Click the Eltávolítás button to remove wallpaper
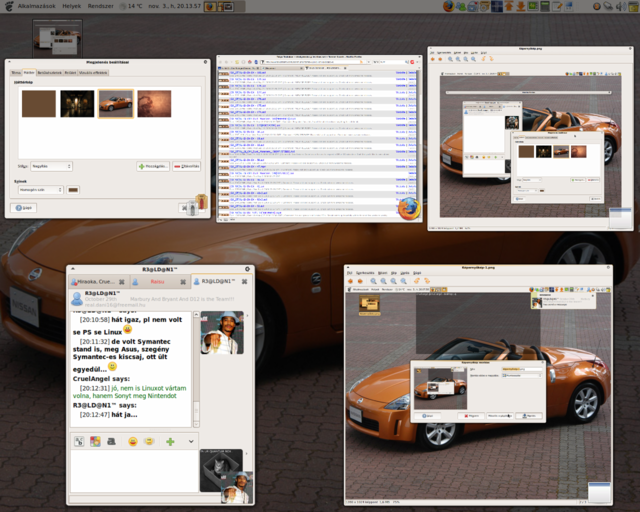 [x=186, y=166]
